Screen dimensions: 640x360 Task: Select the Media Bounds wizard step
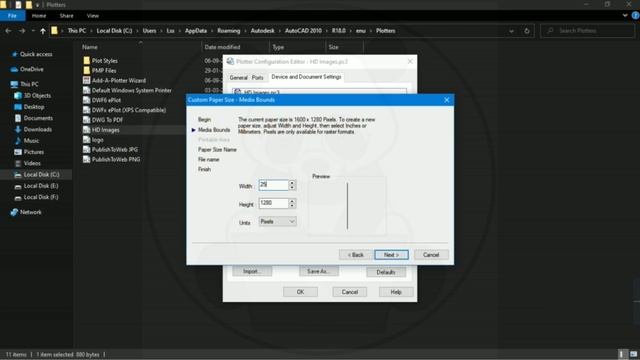coord(214,130)
